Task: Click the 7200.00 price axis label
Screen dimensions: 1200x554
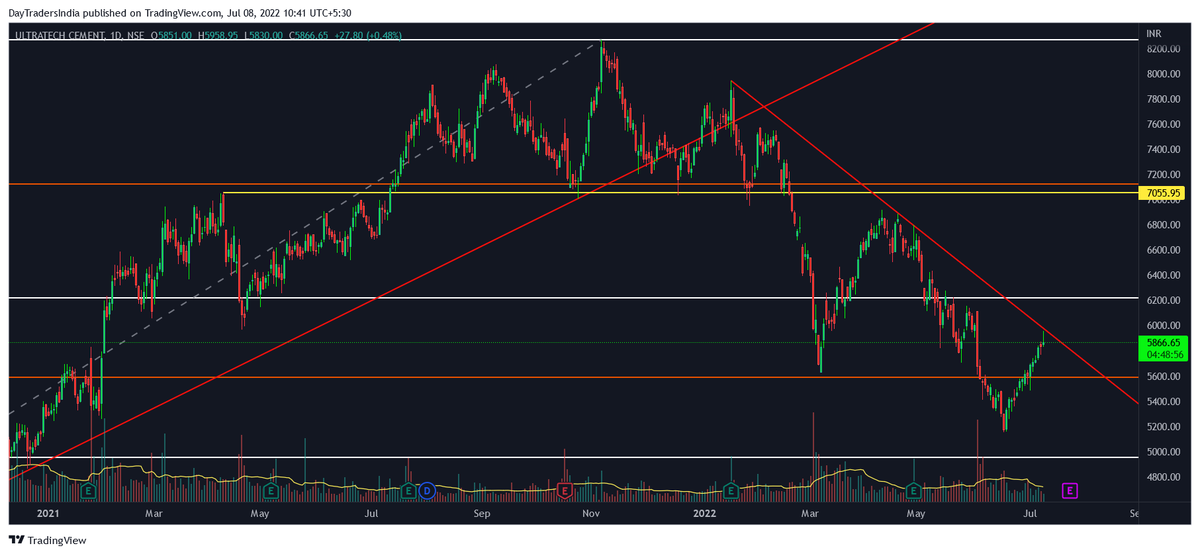Action: point(1164,174)
